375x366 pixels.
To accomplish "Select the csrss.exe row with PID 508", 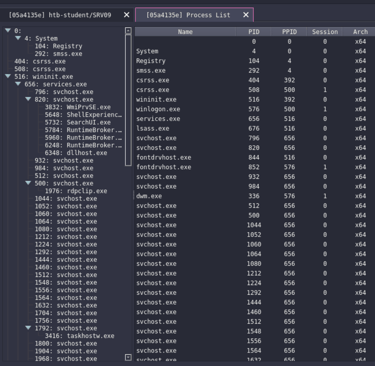I will [255, 90].
